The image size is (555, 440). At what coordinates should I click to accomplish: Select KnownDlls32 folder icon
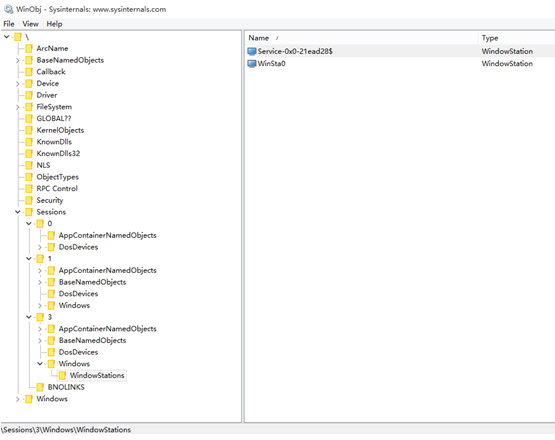click(x=29, y=154)
